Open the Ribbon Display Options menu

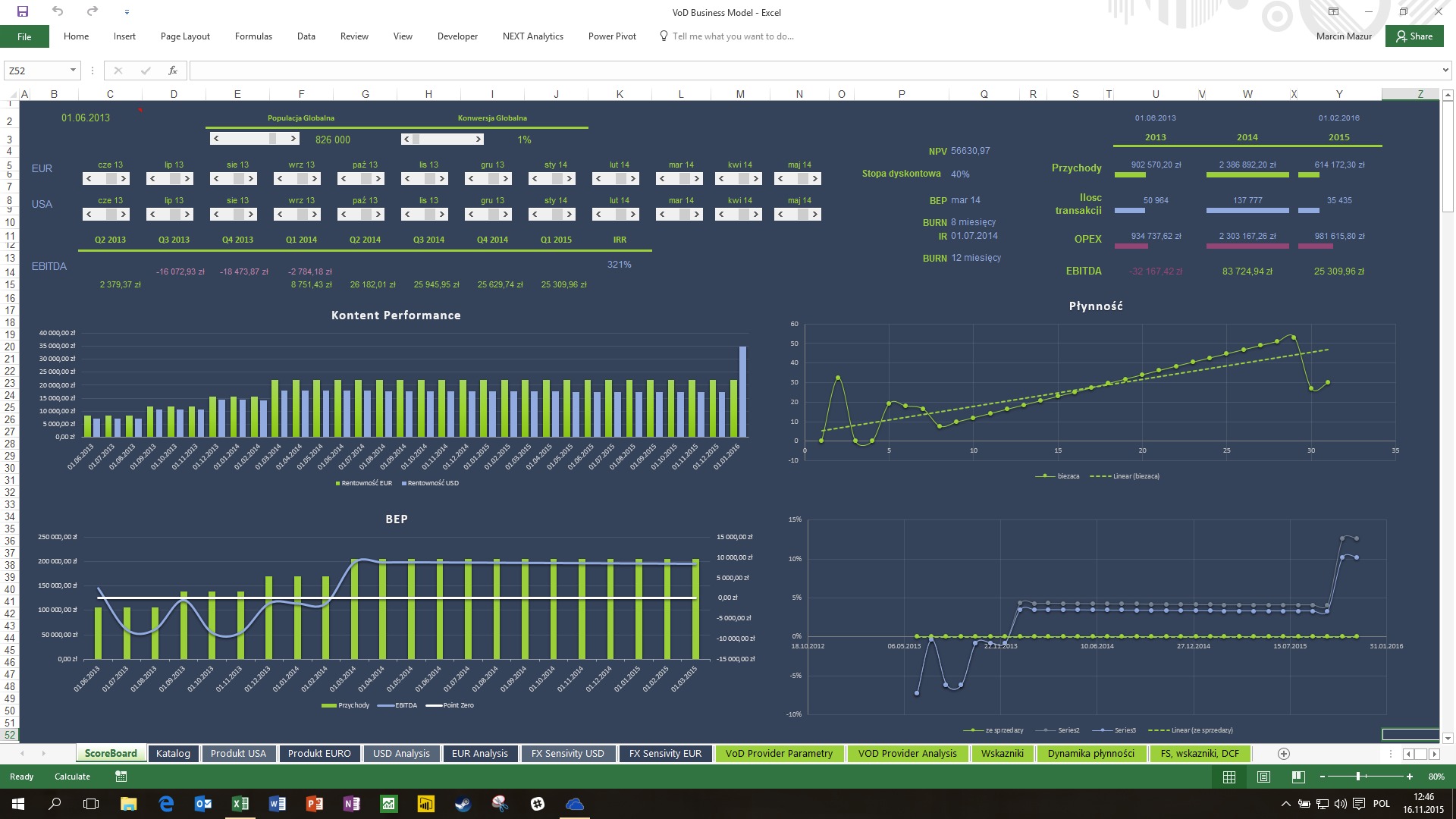click(x=1333, y=12)
